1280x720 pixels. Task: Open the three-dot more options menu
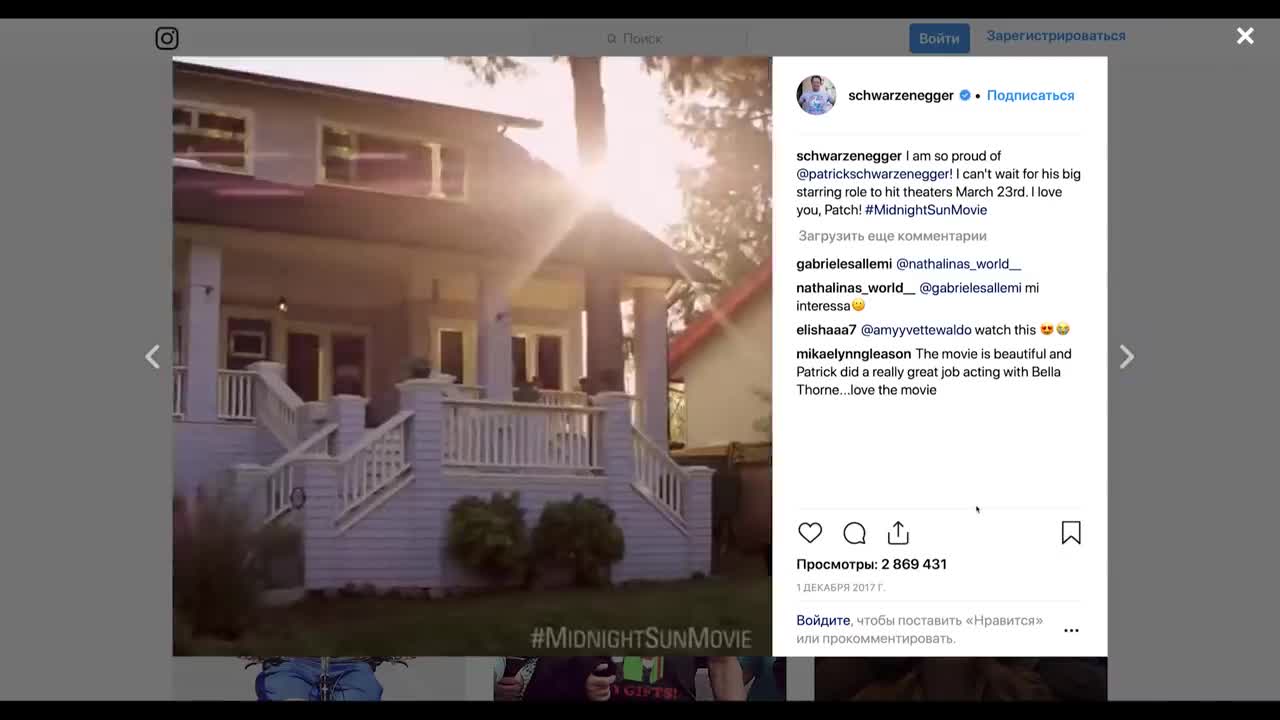pyautogui.click(x=1071, y=631)
